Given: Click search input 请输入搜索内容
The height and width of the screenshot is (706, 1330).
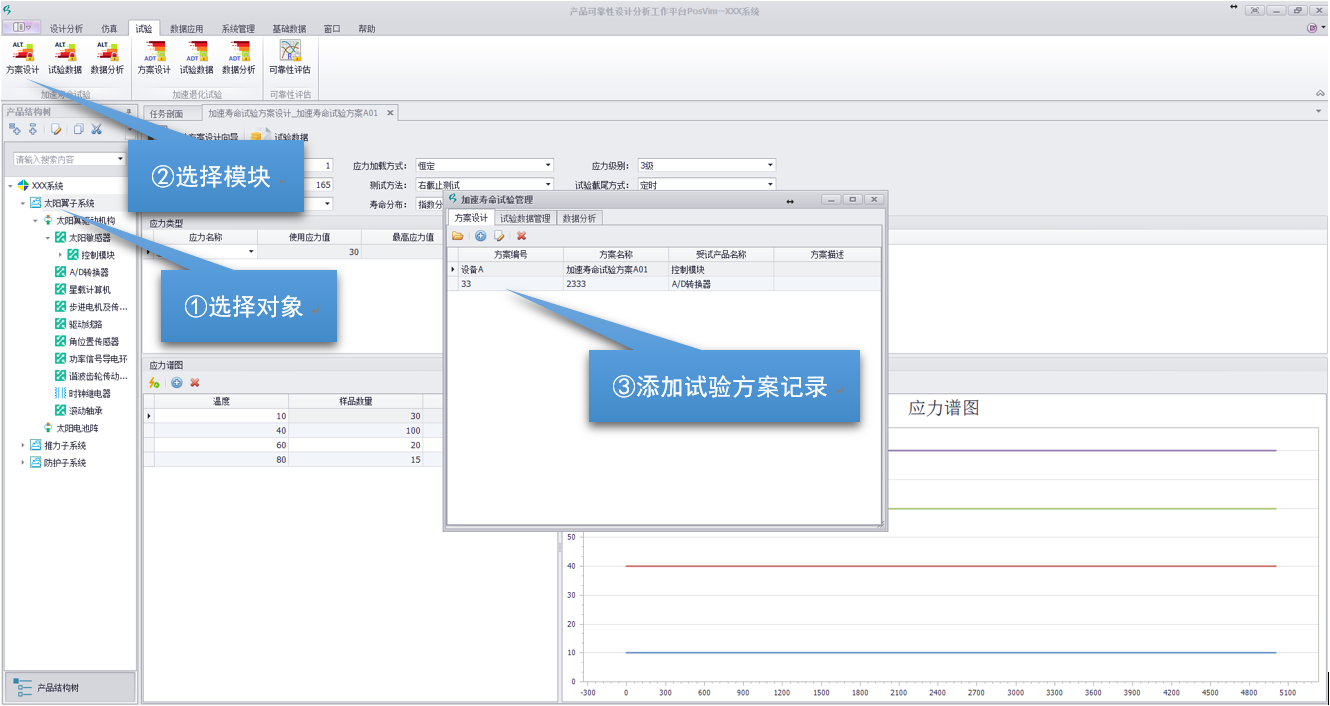Looking at the screenshot, I should [63, 159].
